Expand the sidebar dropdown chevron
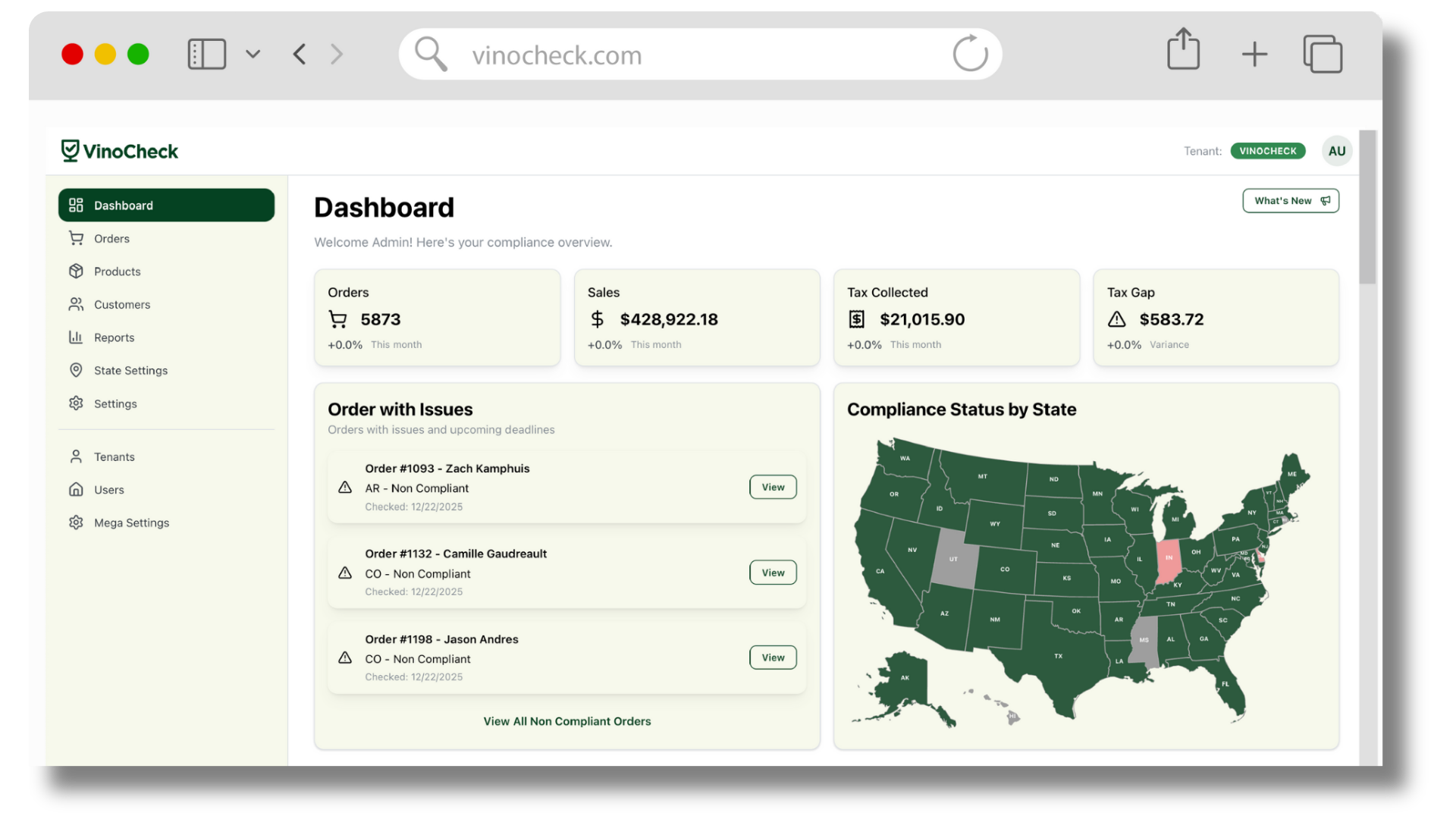1456x819 pixels. pos(253,55)
